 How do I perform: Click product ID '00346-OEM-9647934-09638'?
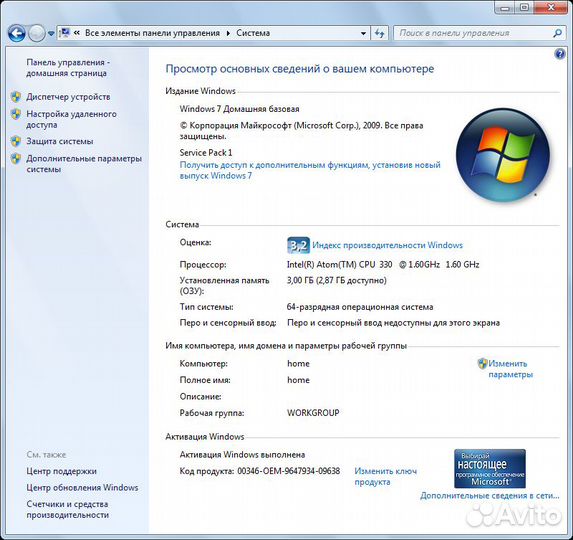(289, 471)
